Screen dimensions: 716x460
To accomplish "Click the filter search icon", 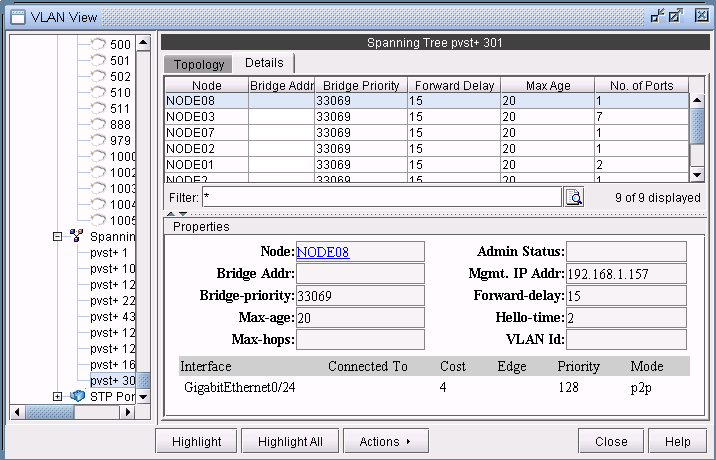I will tap(574, 197).
